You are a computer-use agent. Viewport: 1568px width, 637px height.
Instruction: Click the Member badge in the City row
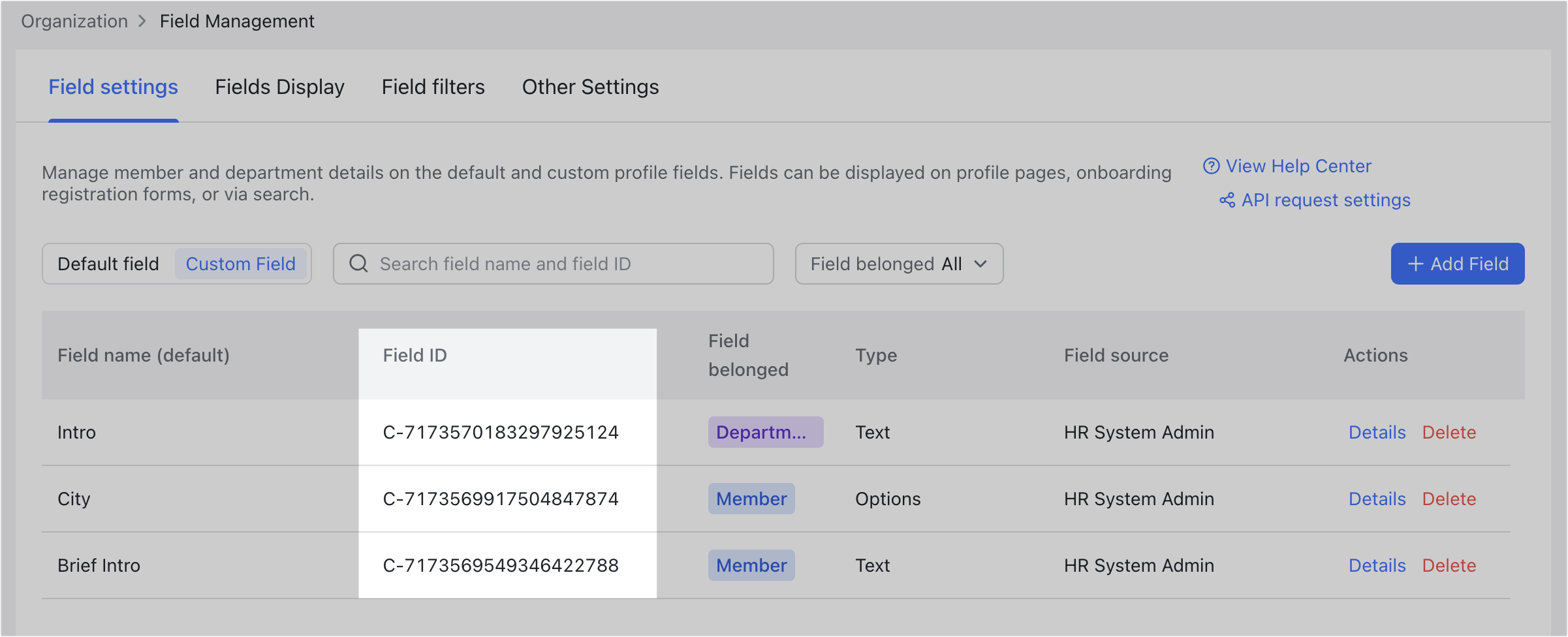[x=751, y=499]
